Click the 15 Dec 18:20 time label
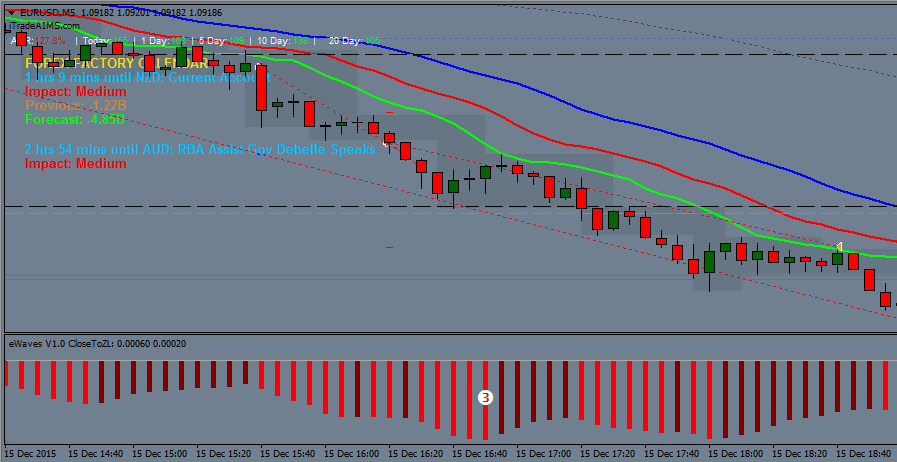897x462 pixels. pos(800,453)
